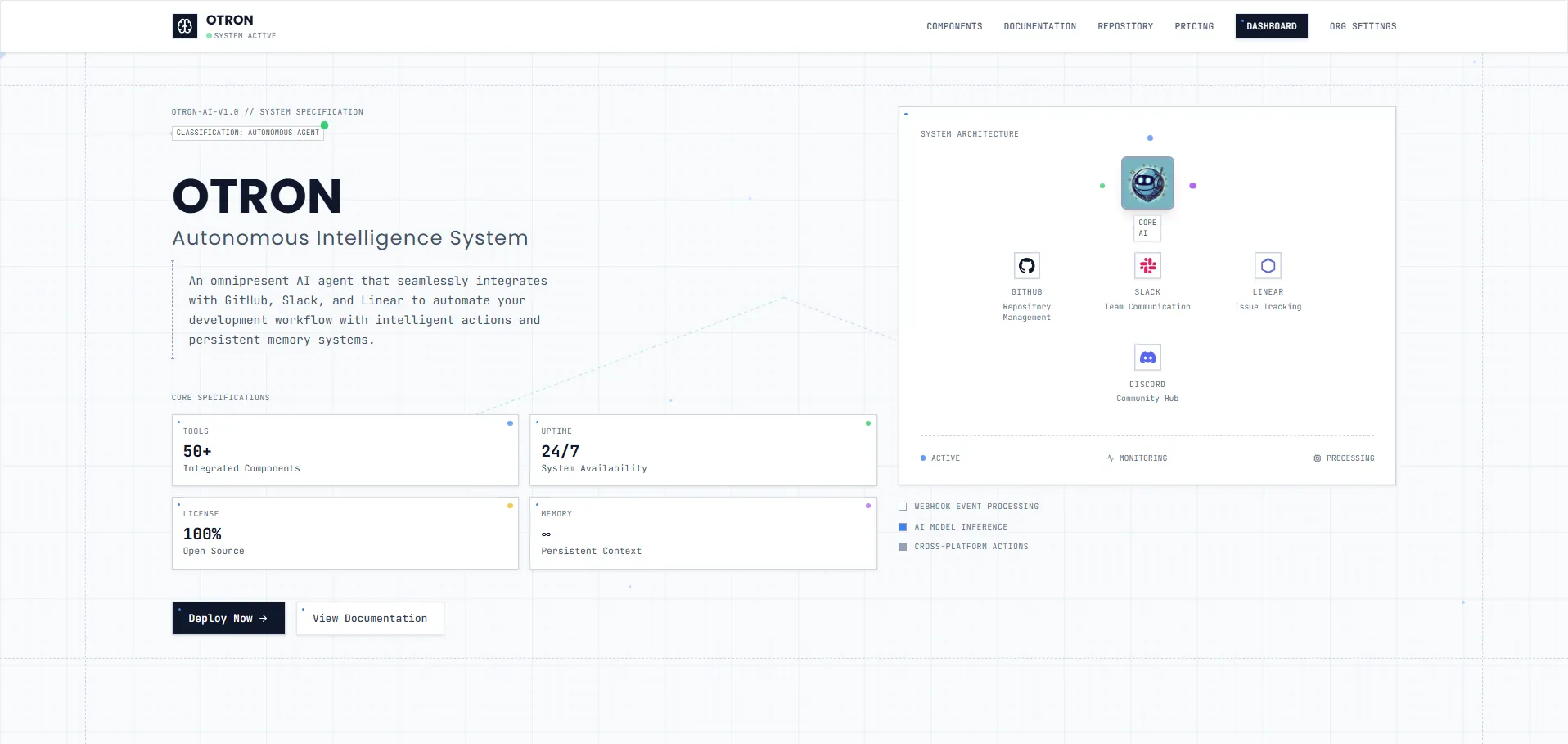Click the Active status dot

coord(923,458)
